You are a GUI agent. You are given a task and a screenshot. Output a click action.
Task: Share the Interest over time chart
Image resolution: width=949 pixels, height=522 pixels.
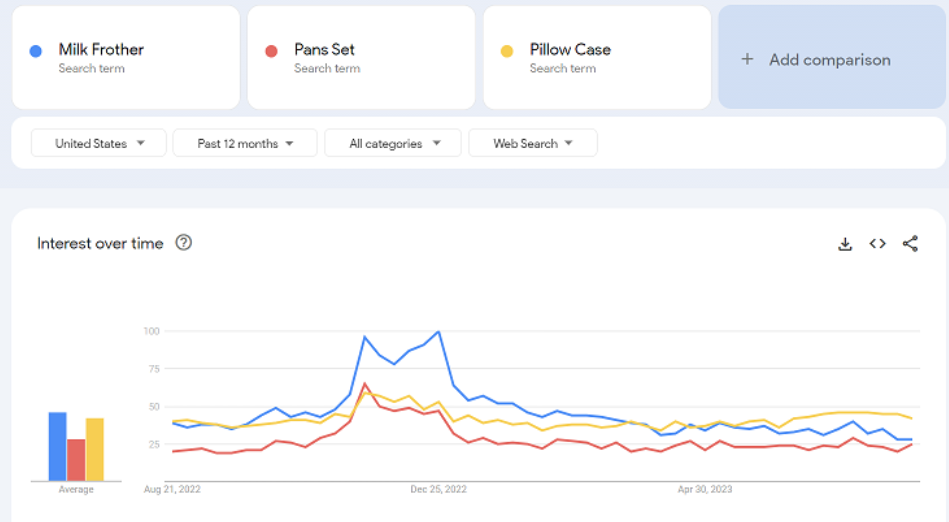(x=910, y=244)
